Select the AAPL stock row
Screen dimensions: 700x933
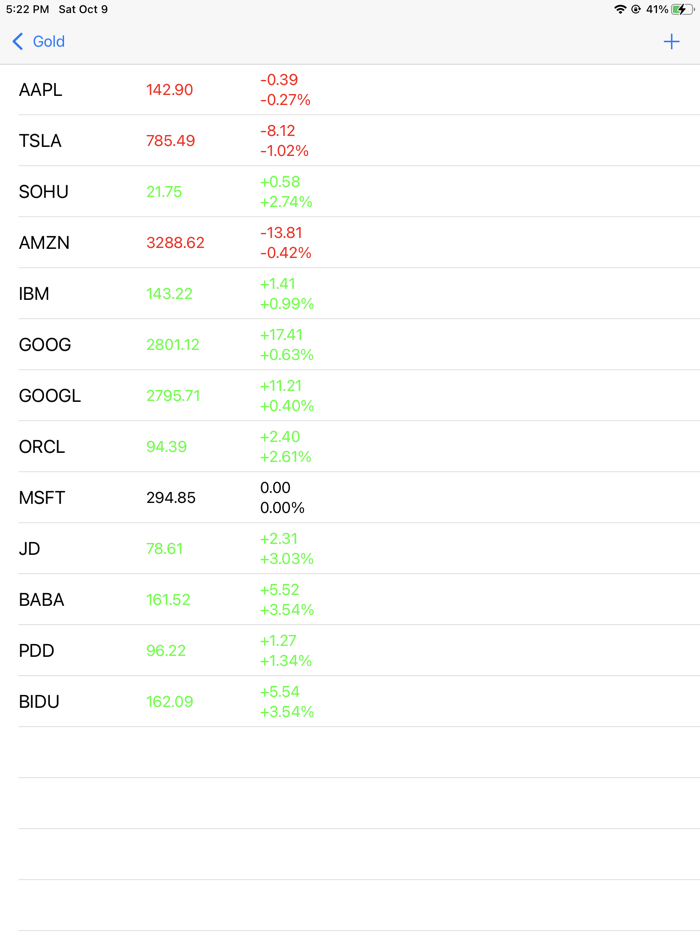[350, 89]
